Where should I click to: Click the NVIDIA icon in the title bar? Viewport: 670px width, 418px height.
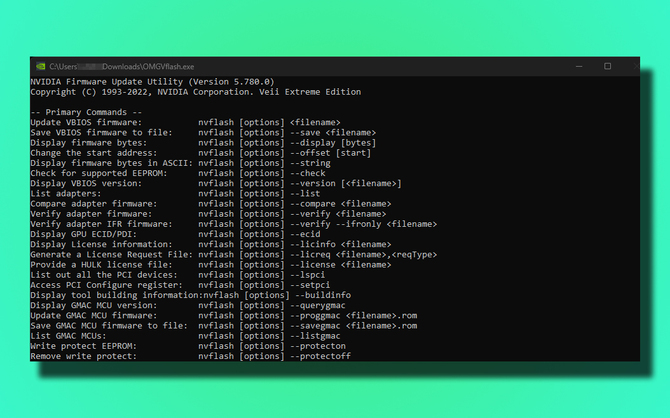[x=41, y=66]
